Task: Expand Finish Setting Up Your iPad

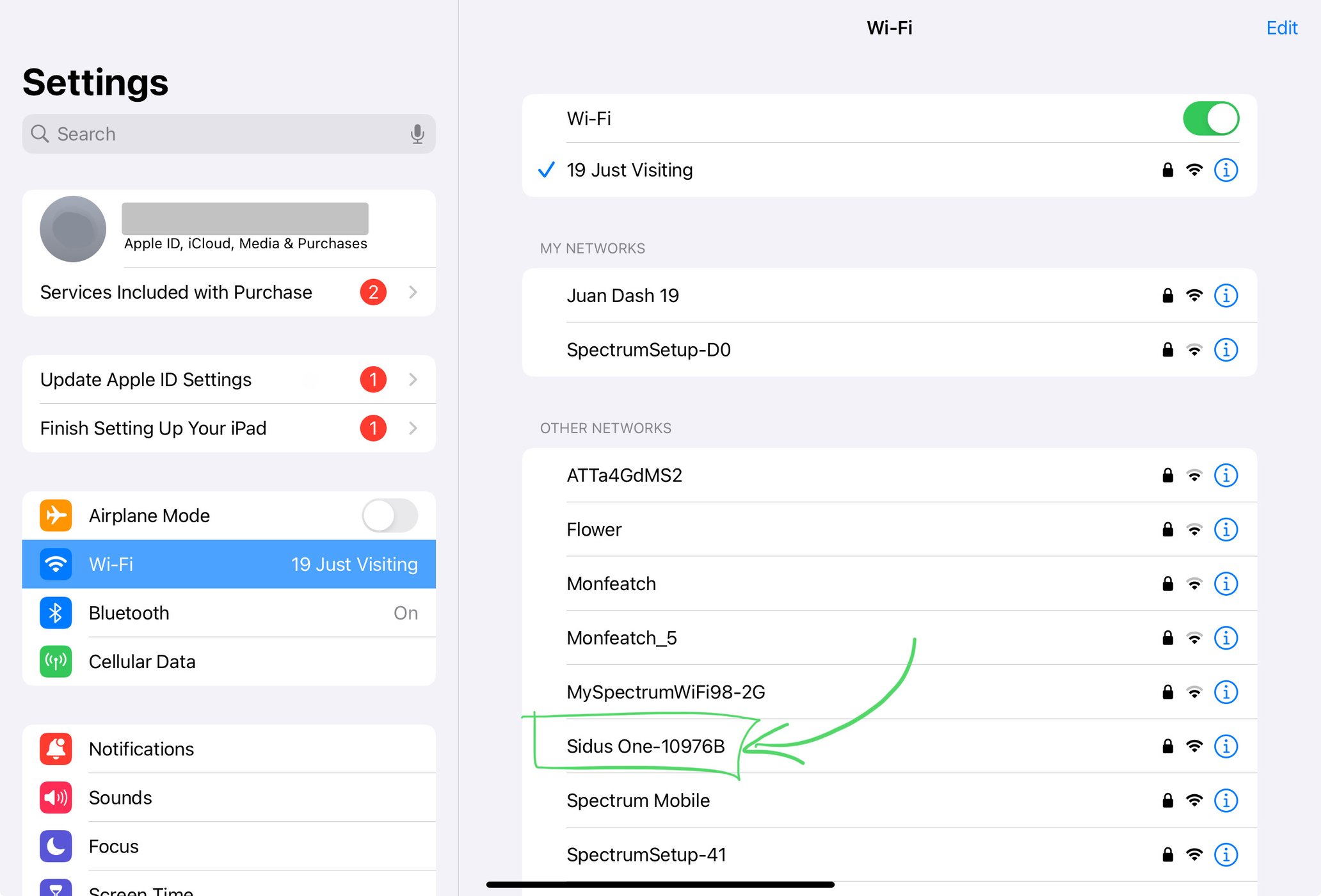Action: (413, 428)
